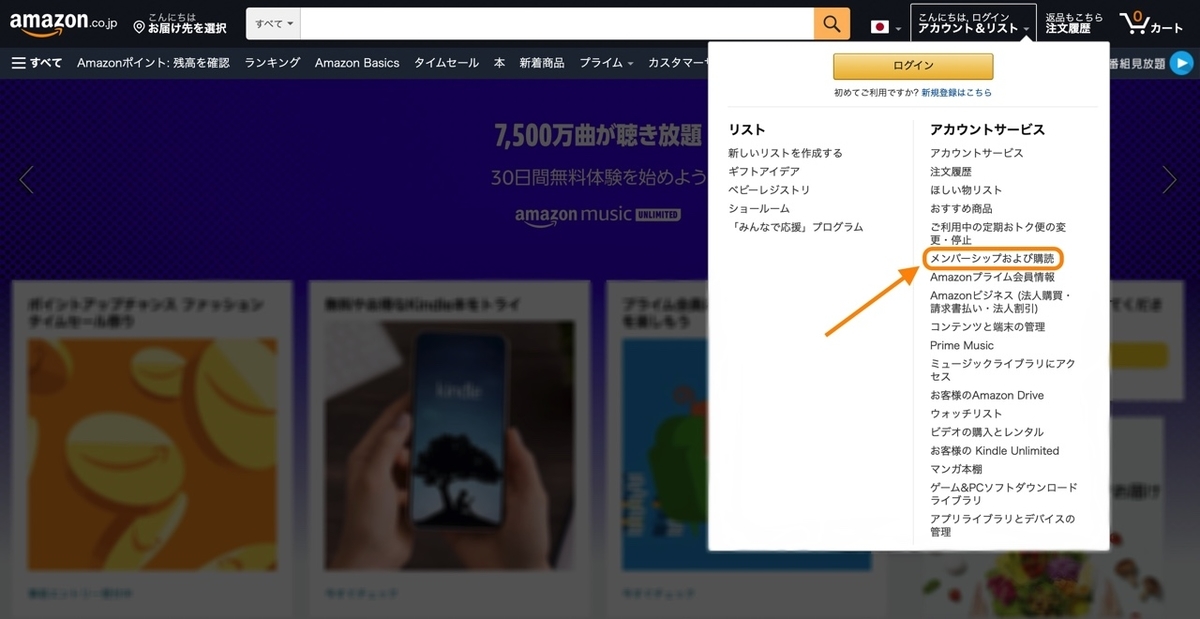Open Amazon Basics in nav bar
Image resolution: width=1200 pixels, height=619 pixels.
(357, 63)
